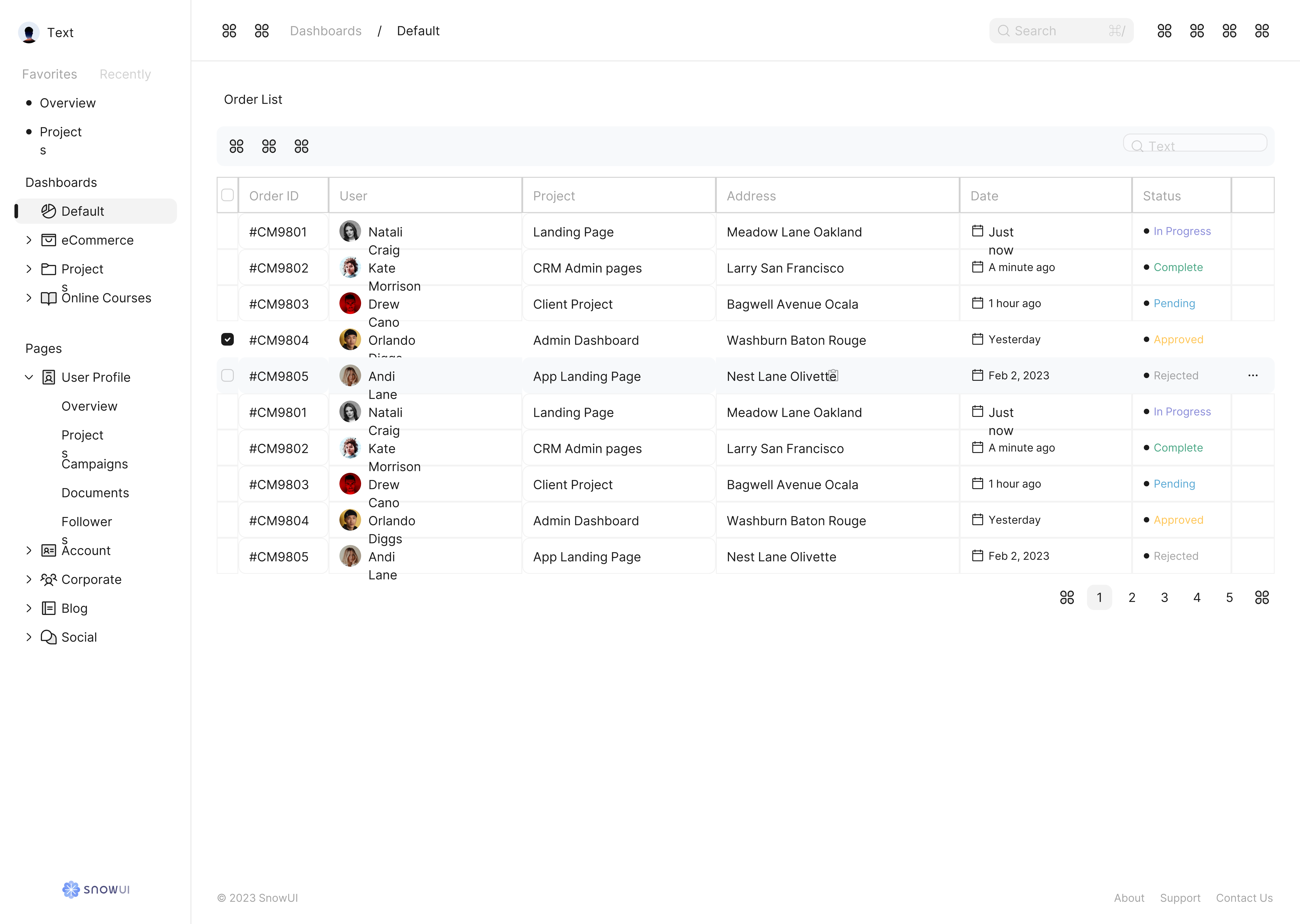1300x924 pixels.
Task: Select Overview in Favorites list
Action: (x=68, y=103)
